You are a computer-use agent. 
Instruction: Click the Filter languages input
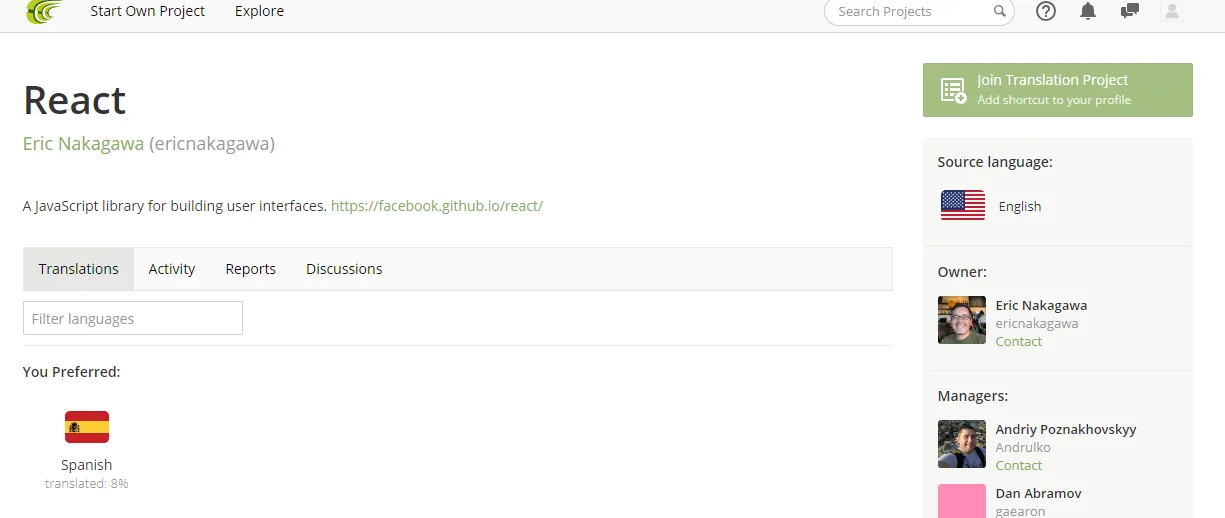[x=133, y=318]
